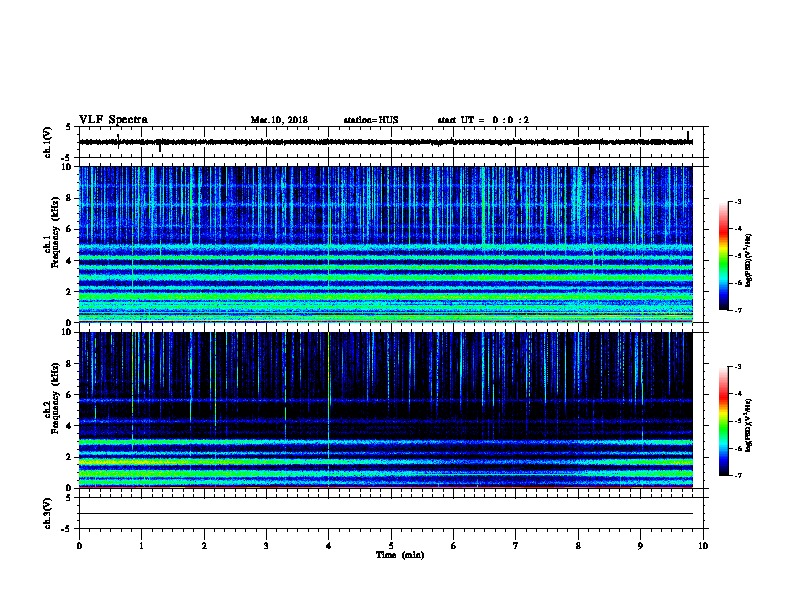Click the "Time (min)" axis title
The width and height of the screenshot is (792, 612).
click(400, 555)
